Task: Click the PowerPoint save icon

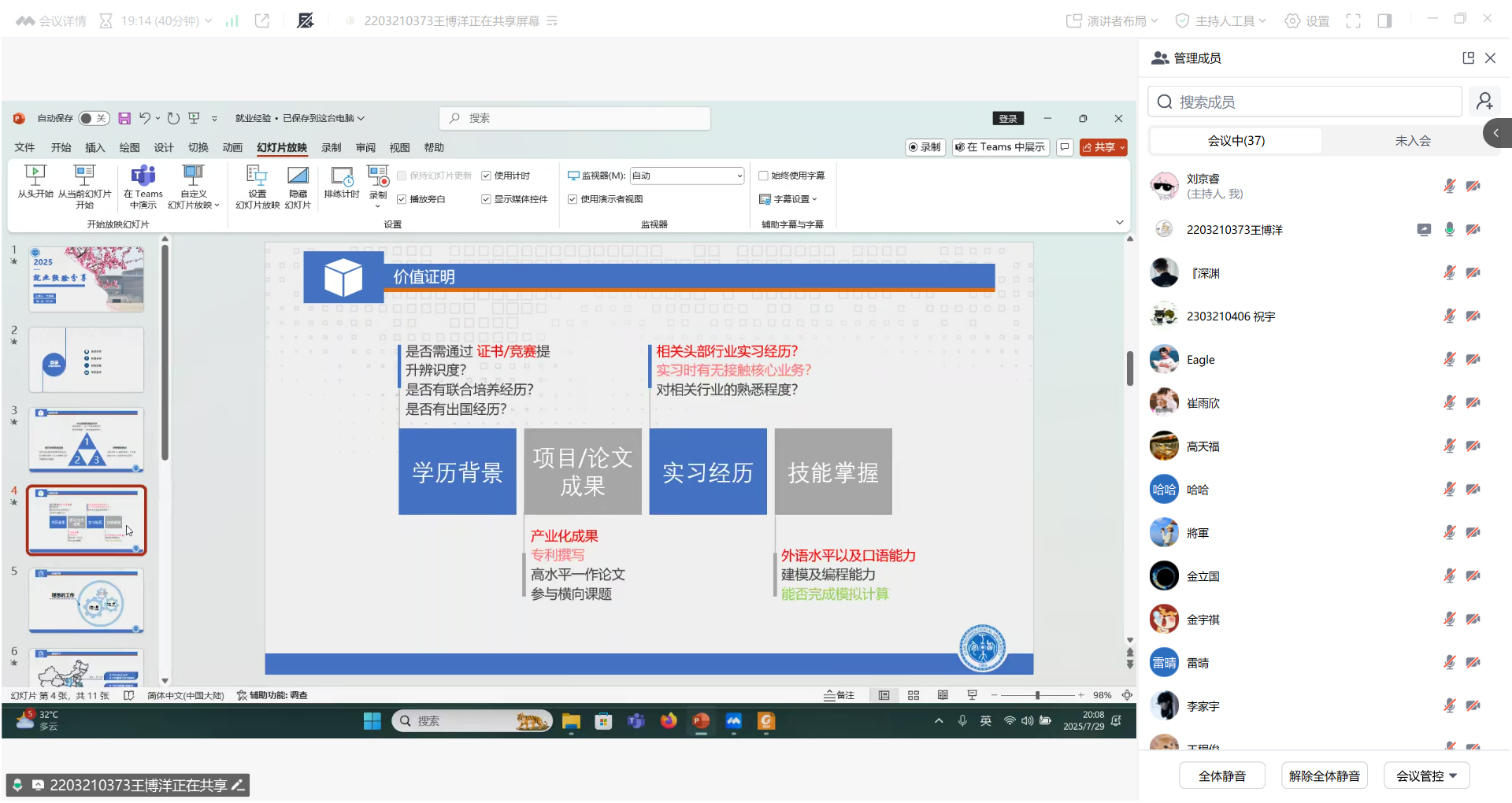Action: (x=124, y=118)
